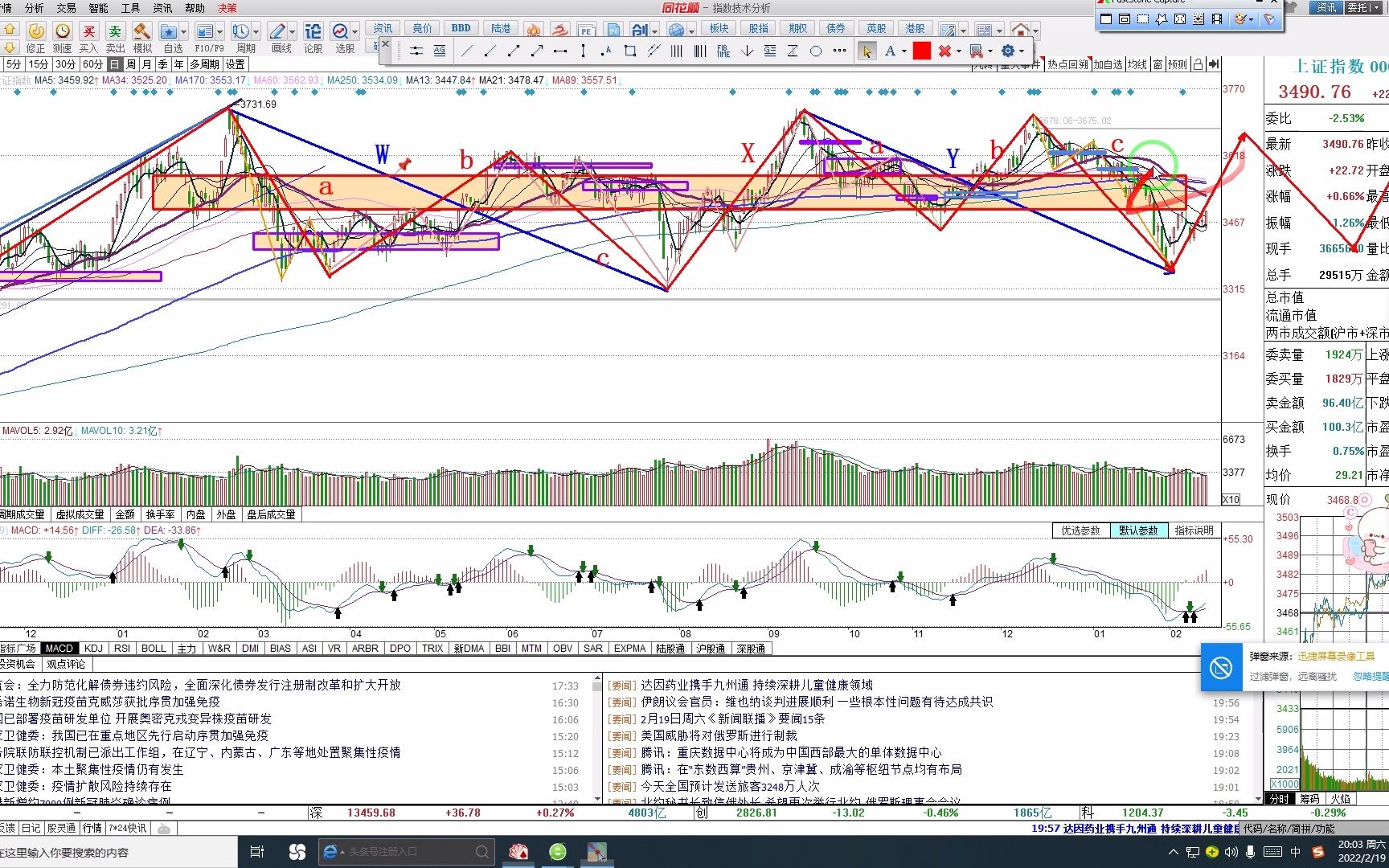Open the 决策 menu
This screenshot has width=1389, height=868.
227,8
